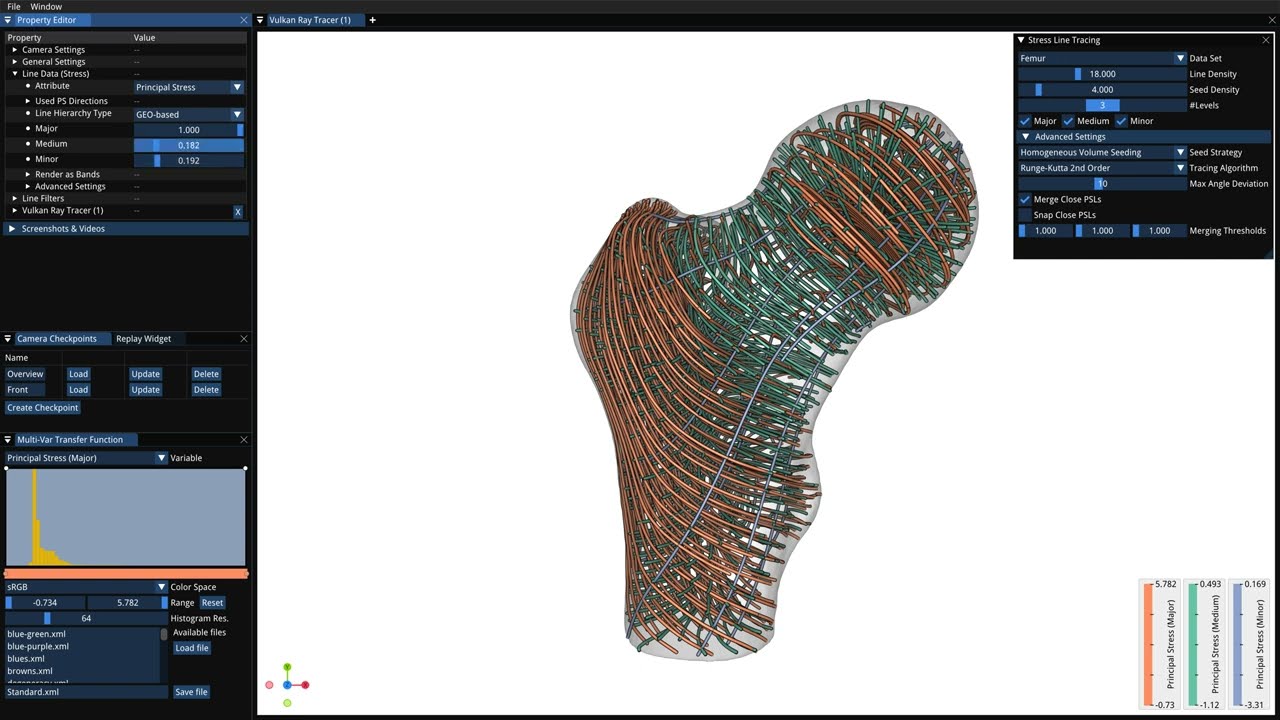Click Create Checkpoint button
This screenshot has width=1280, height=720.
point(43,408)
